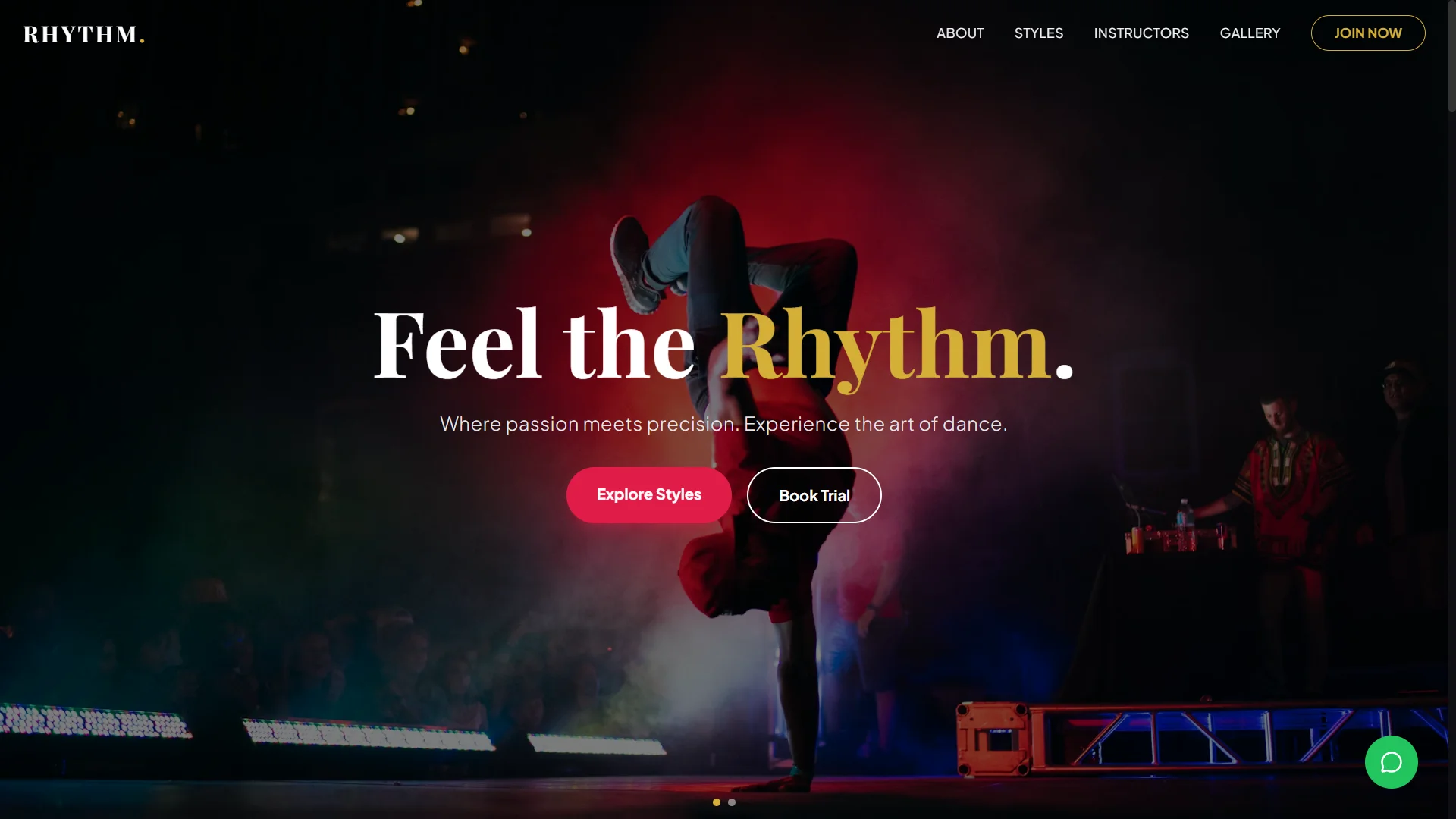The width and height of the screenshot is (1456, 819).
Task: Go to the Styles nav link
Action: tap(1039, 33)
